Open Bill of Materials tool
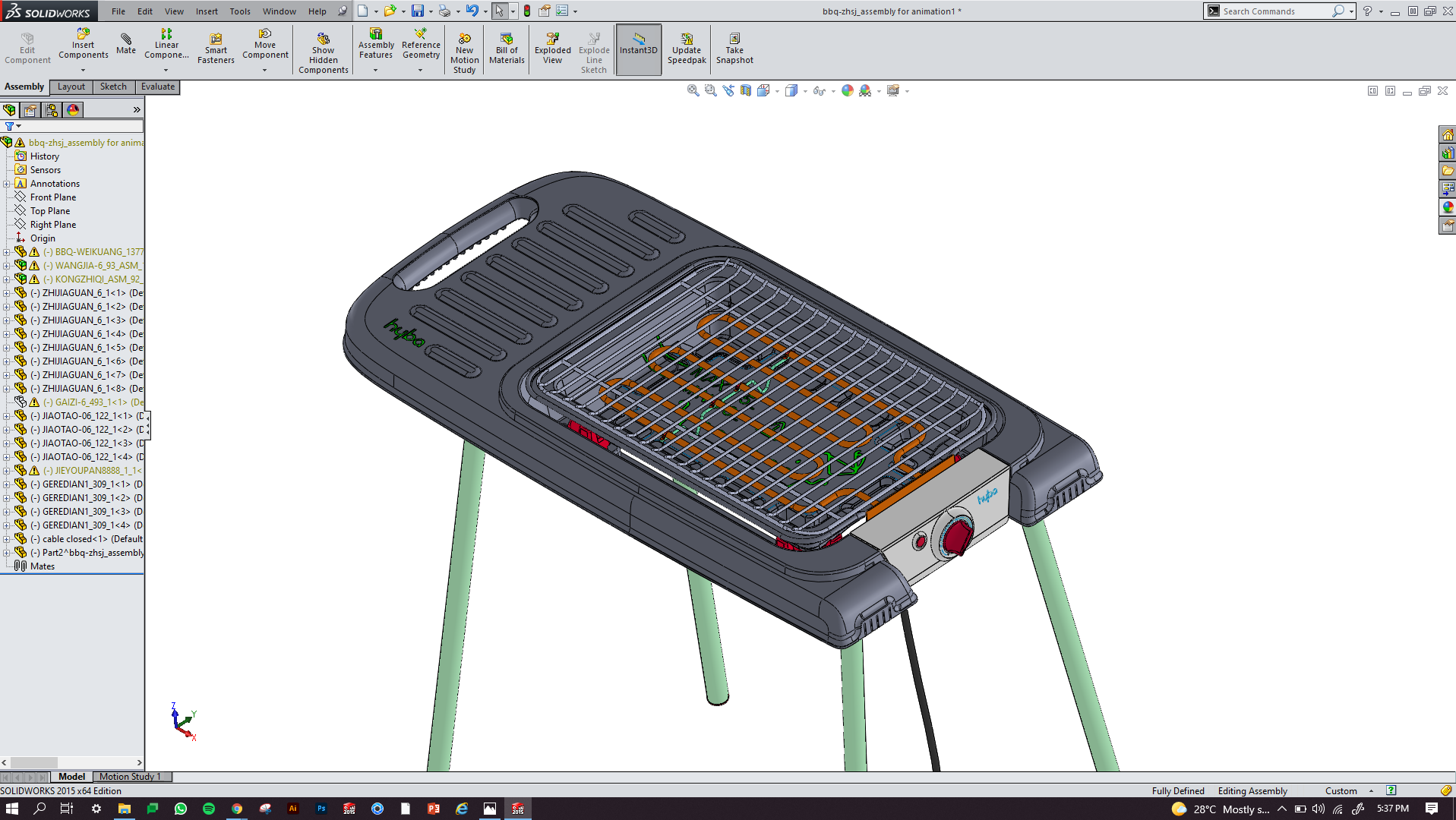 coord(507,49)
